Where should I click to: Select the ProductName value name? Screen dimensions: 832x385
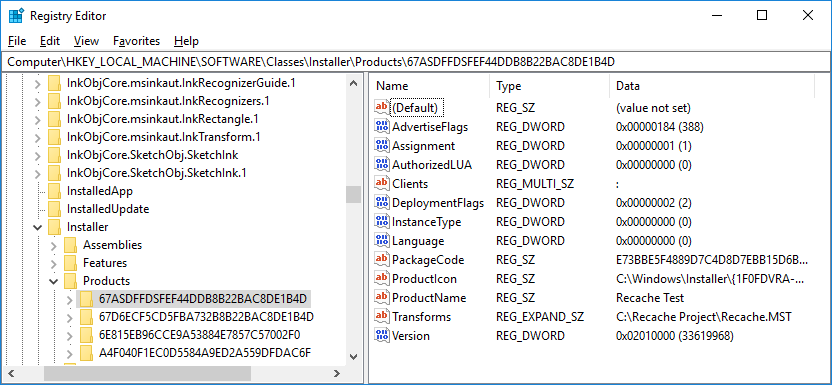tap(429, 298)
